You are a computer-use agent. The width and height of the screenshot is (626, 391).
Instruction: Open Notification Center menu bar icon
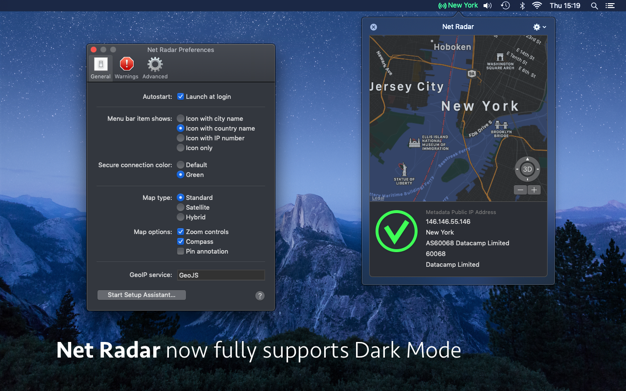(610, 6)
